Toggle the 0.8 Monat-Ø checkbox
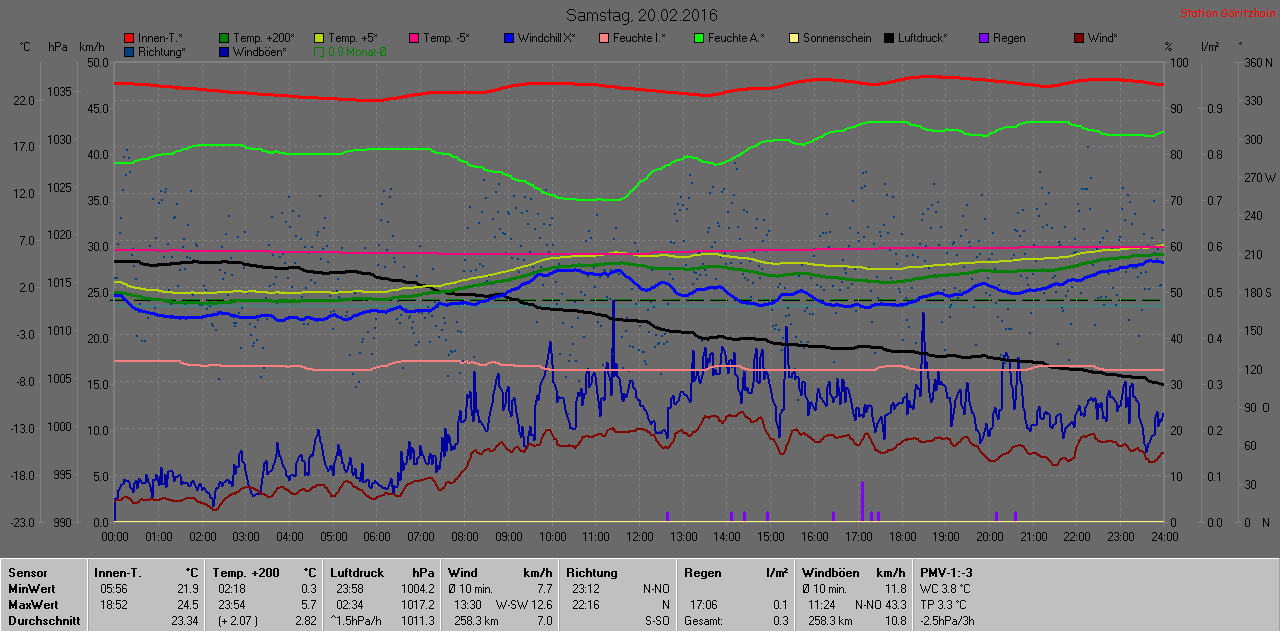Viewport: 1280px width, 631px height. pos(320,52)
